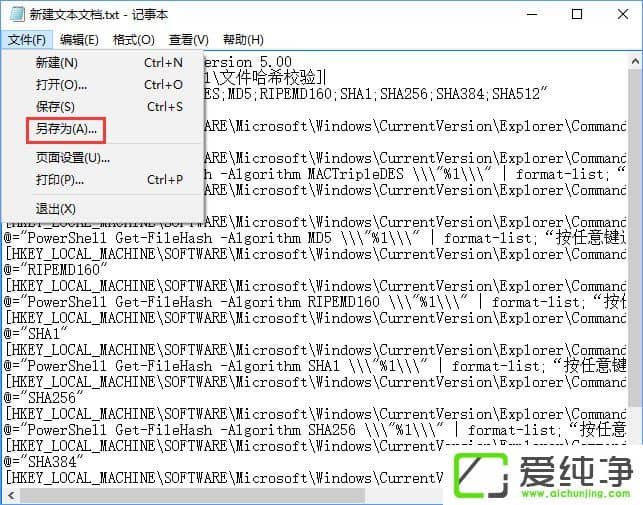Click the line reading @="SHA384"
This screenshot has height=505, width=643.
coord(43,462)
